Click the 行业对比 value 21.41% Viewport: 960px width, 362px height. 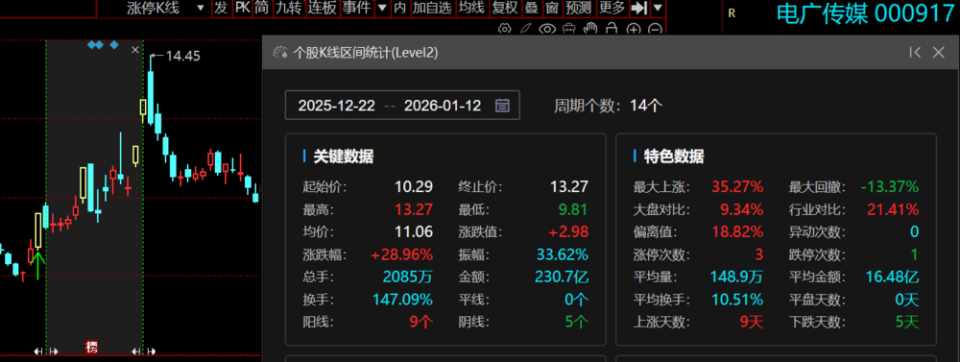click(893, 209)
